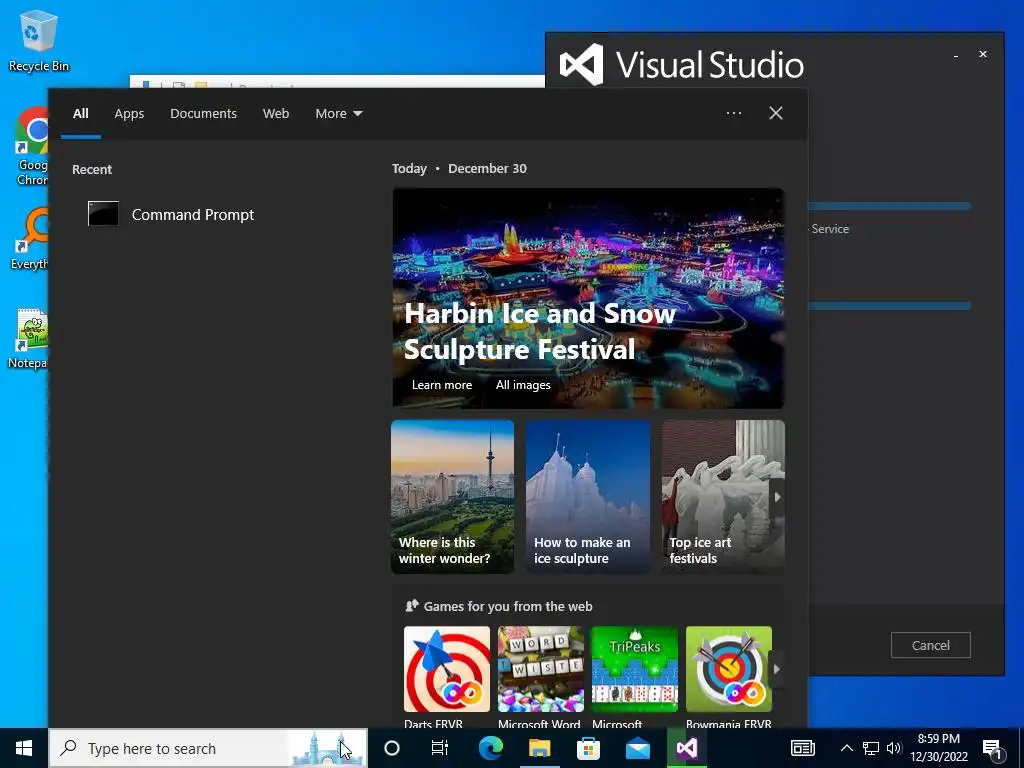
Task: Click 'Games for you from the web' heading
Action: click(x=508, y=606)
